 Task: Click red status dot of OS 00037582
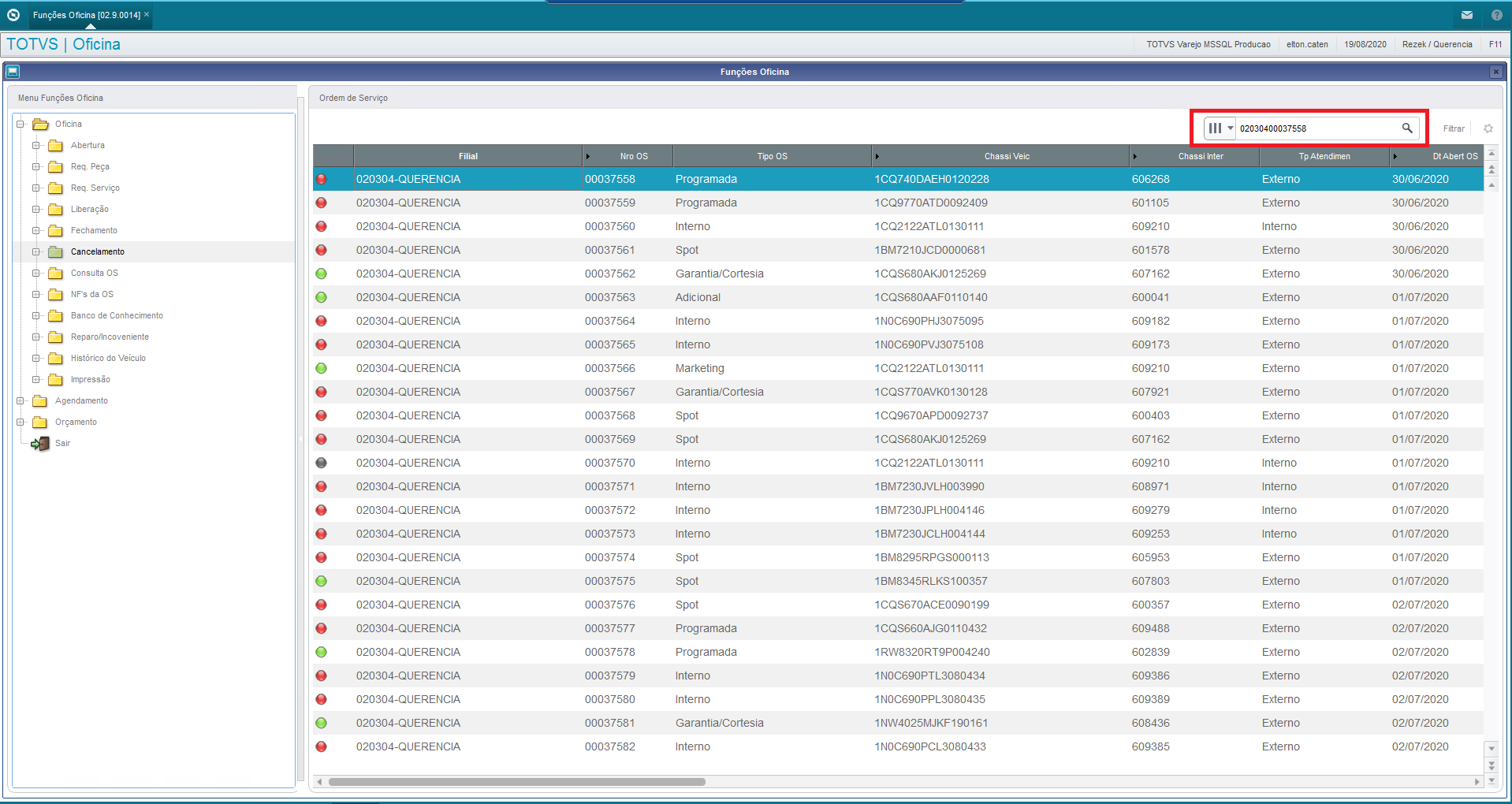(322, 746)
